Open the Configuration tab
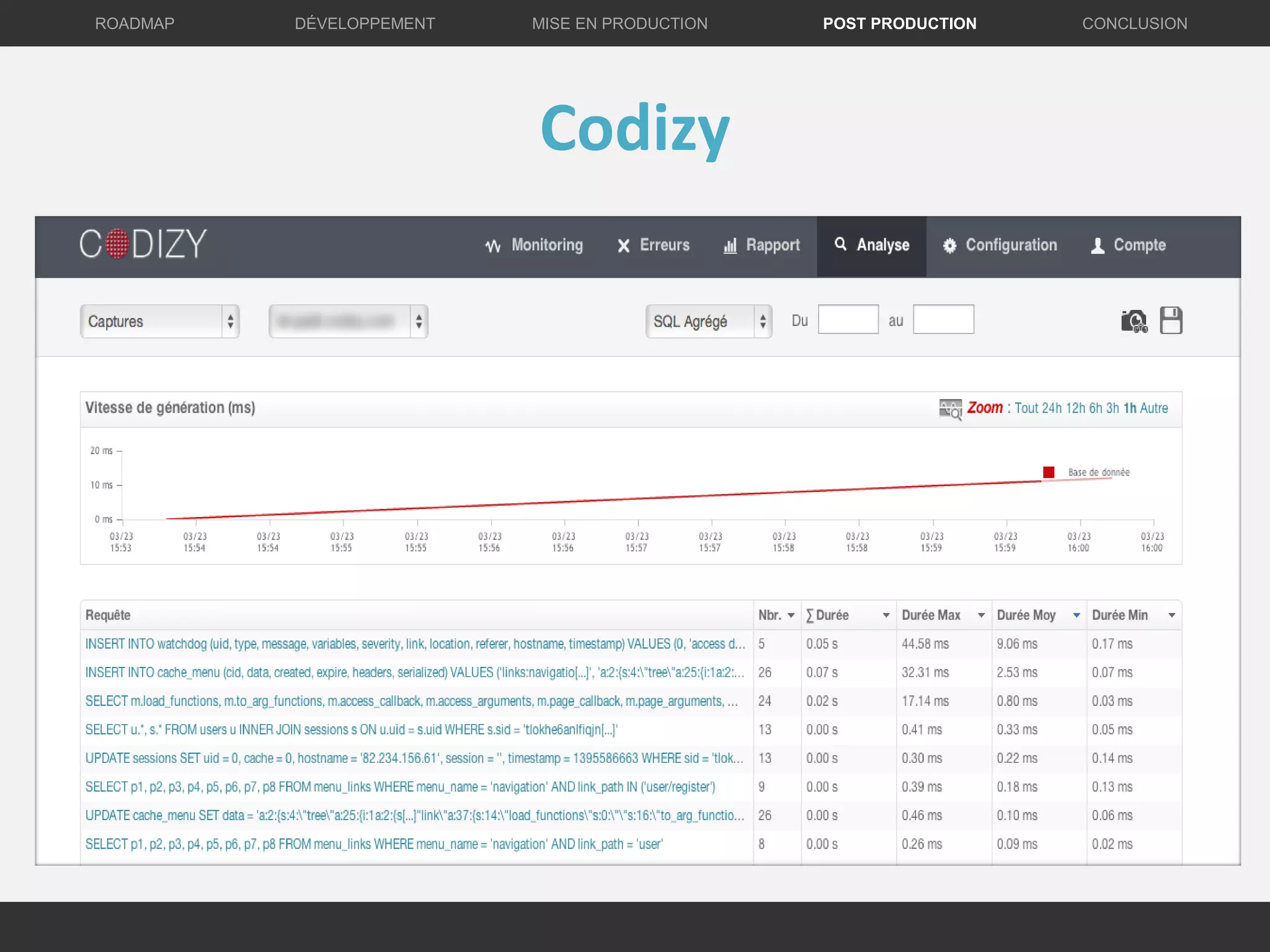Screen dimensions: 1270x952 [1000, 245]
